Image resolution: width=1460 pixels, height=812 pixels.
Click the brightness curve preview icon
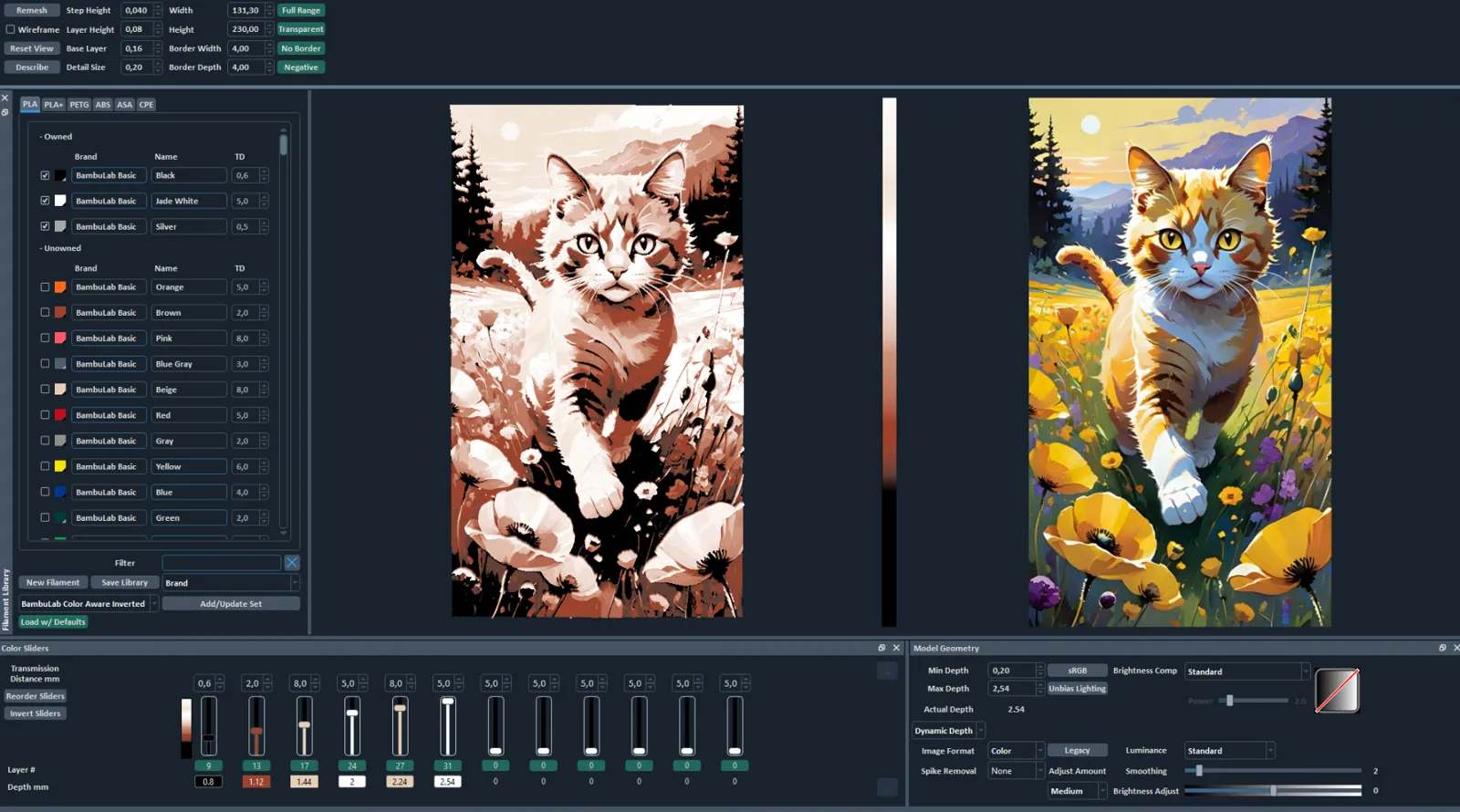(1337, 691)
